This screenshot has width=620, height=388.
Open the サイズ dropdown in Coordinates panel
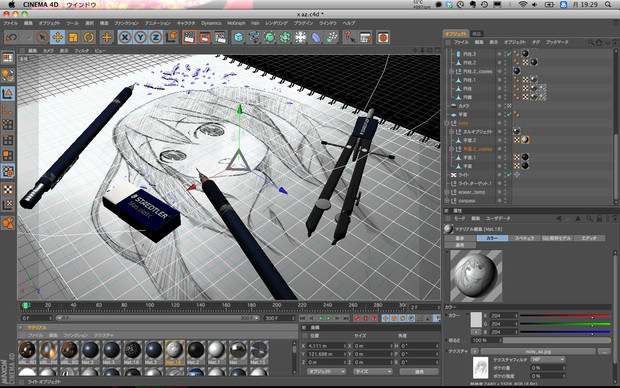(372, 371)
